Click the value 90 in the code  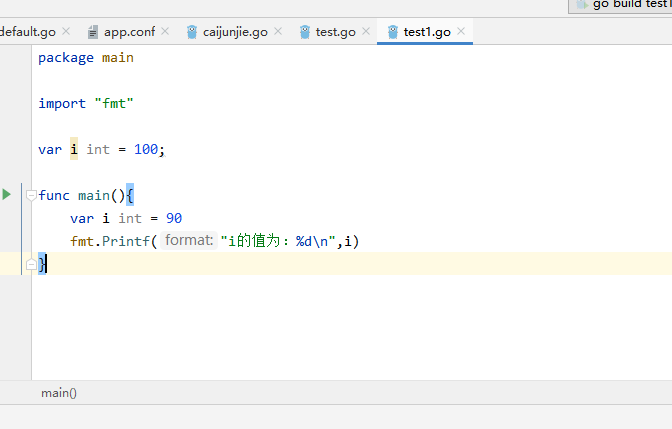[x=174, y=219]
